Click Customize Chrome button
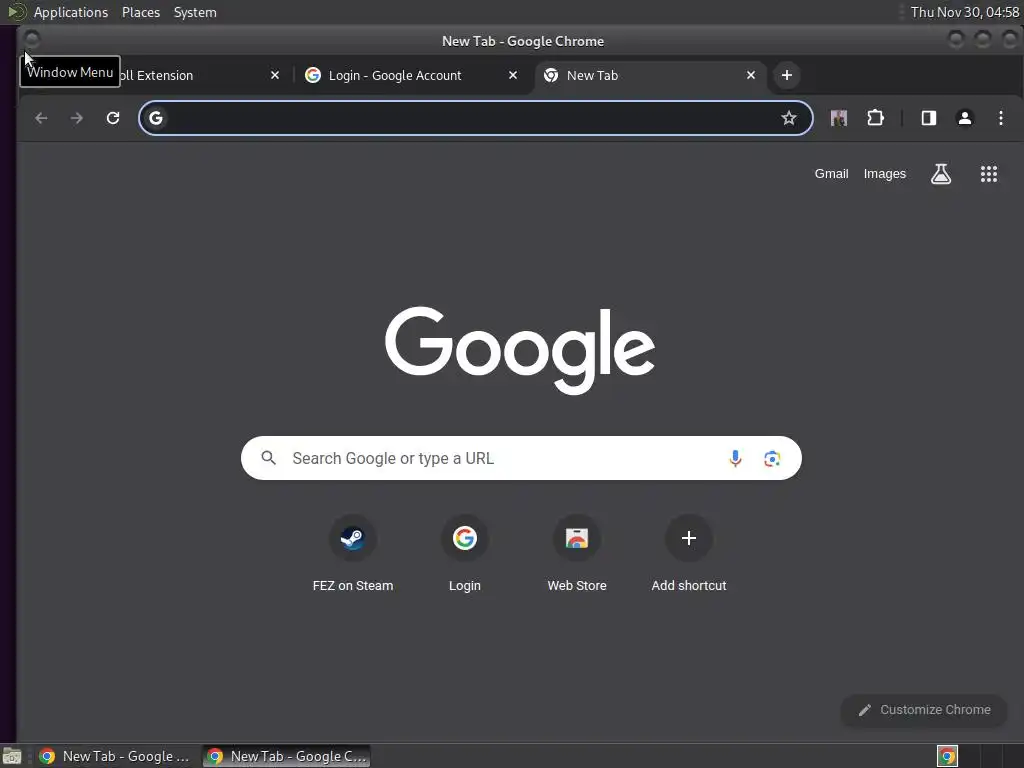 click(x=924, y=710)
